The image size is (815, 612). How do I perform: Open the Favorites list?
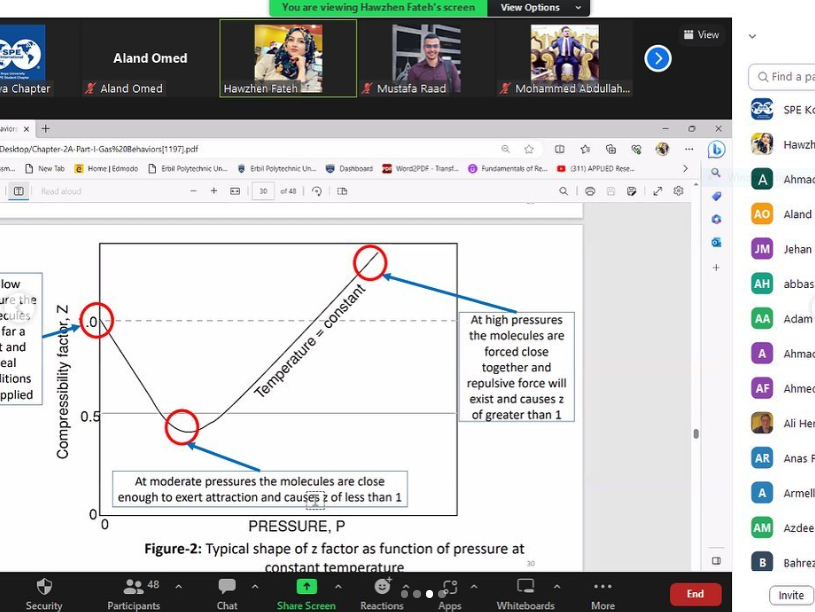[585, 149]
